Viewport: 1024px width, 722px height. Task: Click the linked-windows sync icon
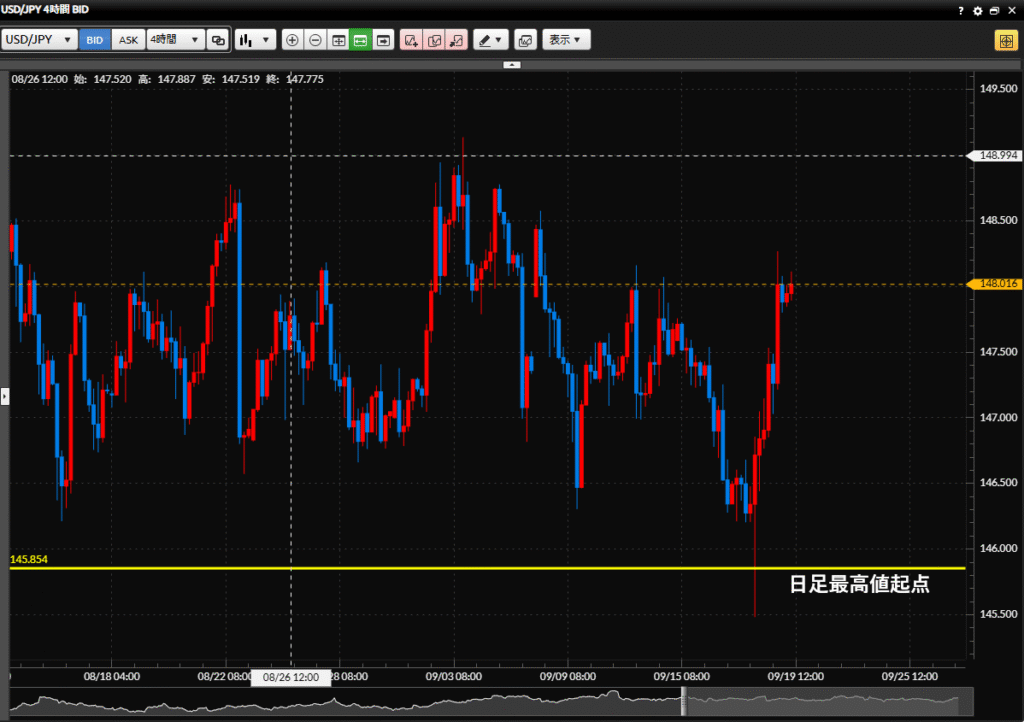(217, 40)
